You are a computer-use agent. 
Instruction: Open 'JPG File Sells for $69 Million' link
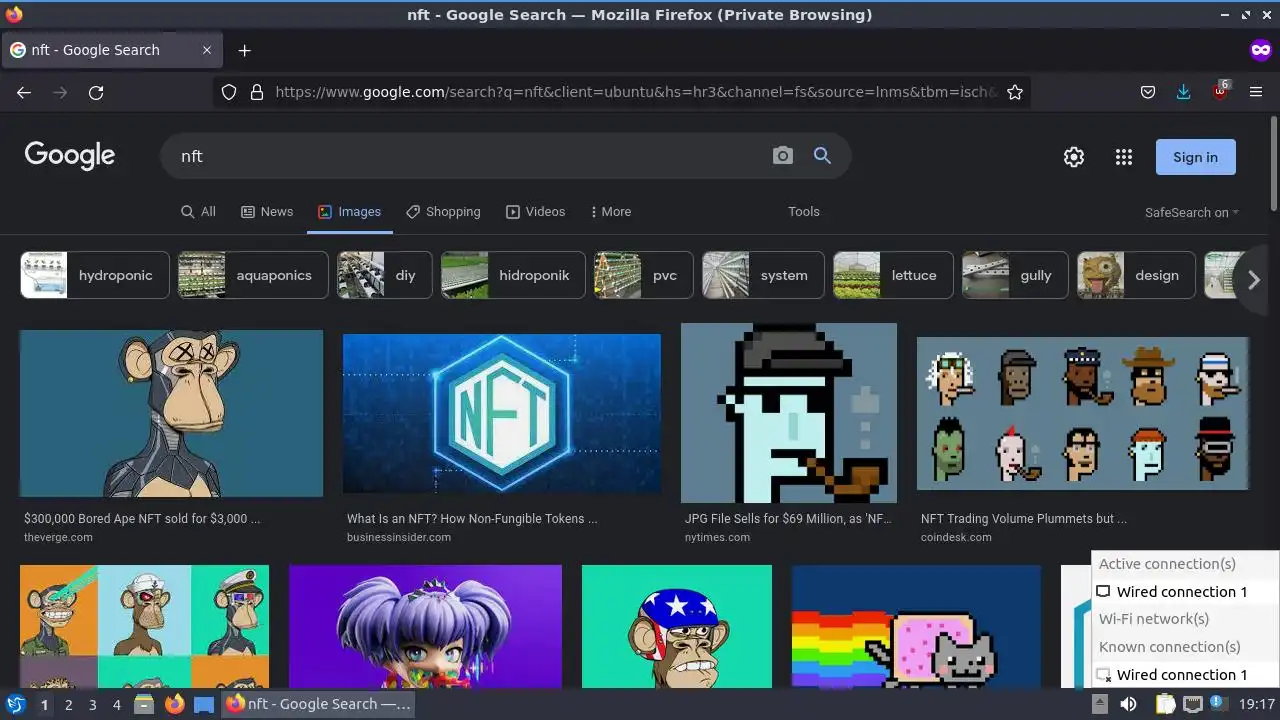click(x=788, y=519)
